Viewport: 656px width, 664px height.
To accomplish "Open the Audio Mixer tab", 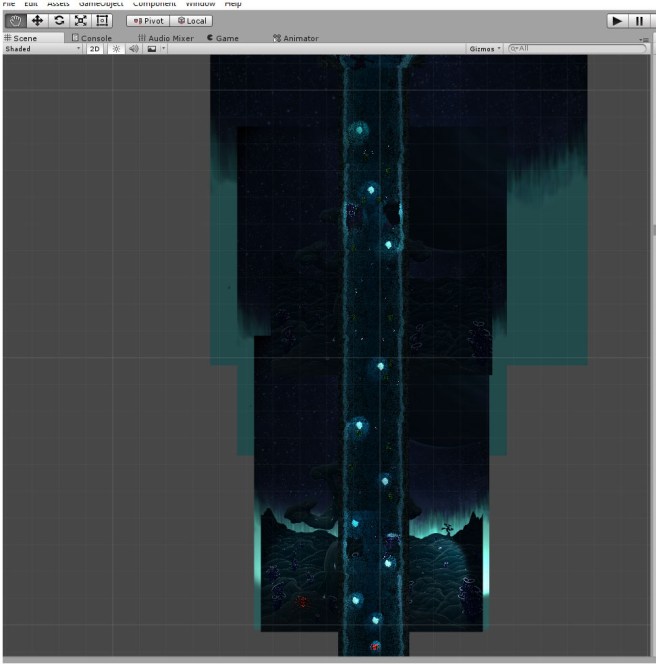I will pos(166,38).
